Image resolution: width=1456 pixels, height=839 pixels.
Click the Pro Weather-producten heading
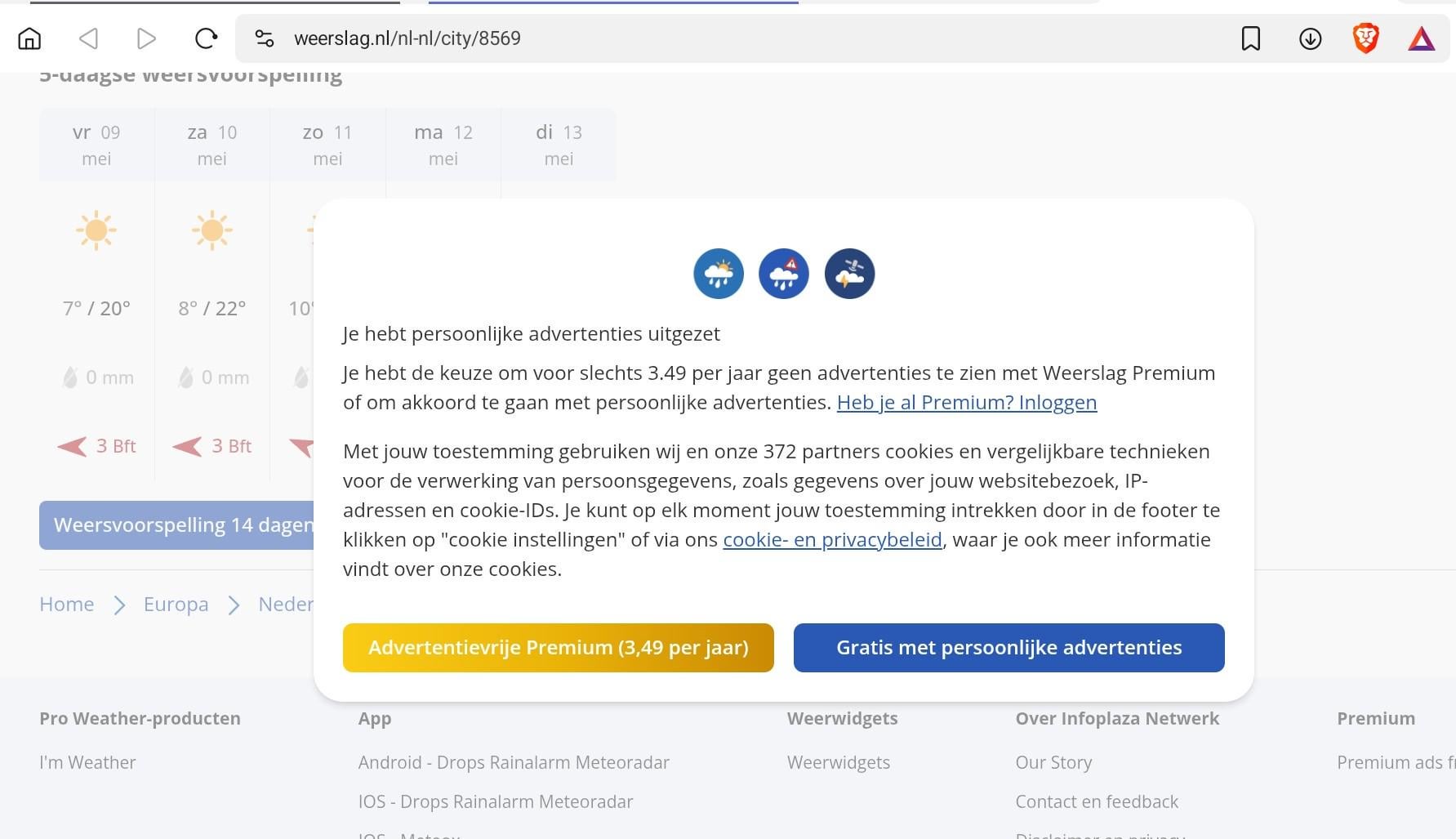[x=140, y=719]
